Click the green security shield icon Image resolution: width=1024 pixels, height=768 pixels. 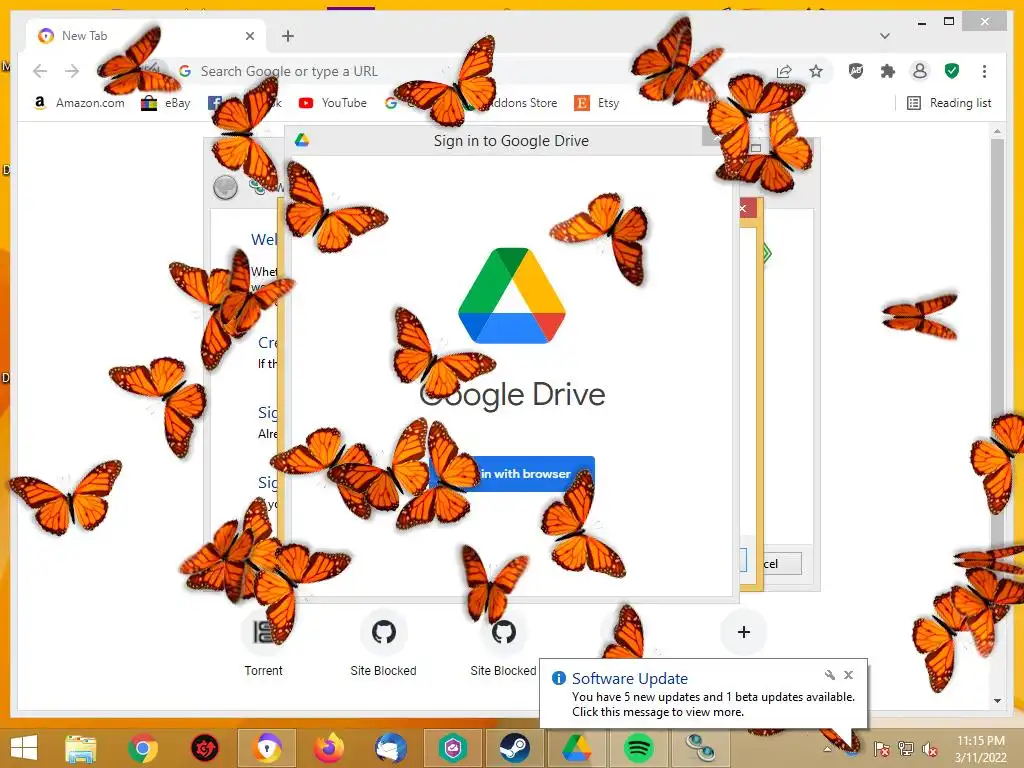click(x=952, y=71)
